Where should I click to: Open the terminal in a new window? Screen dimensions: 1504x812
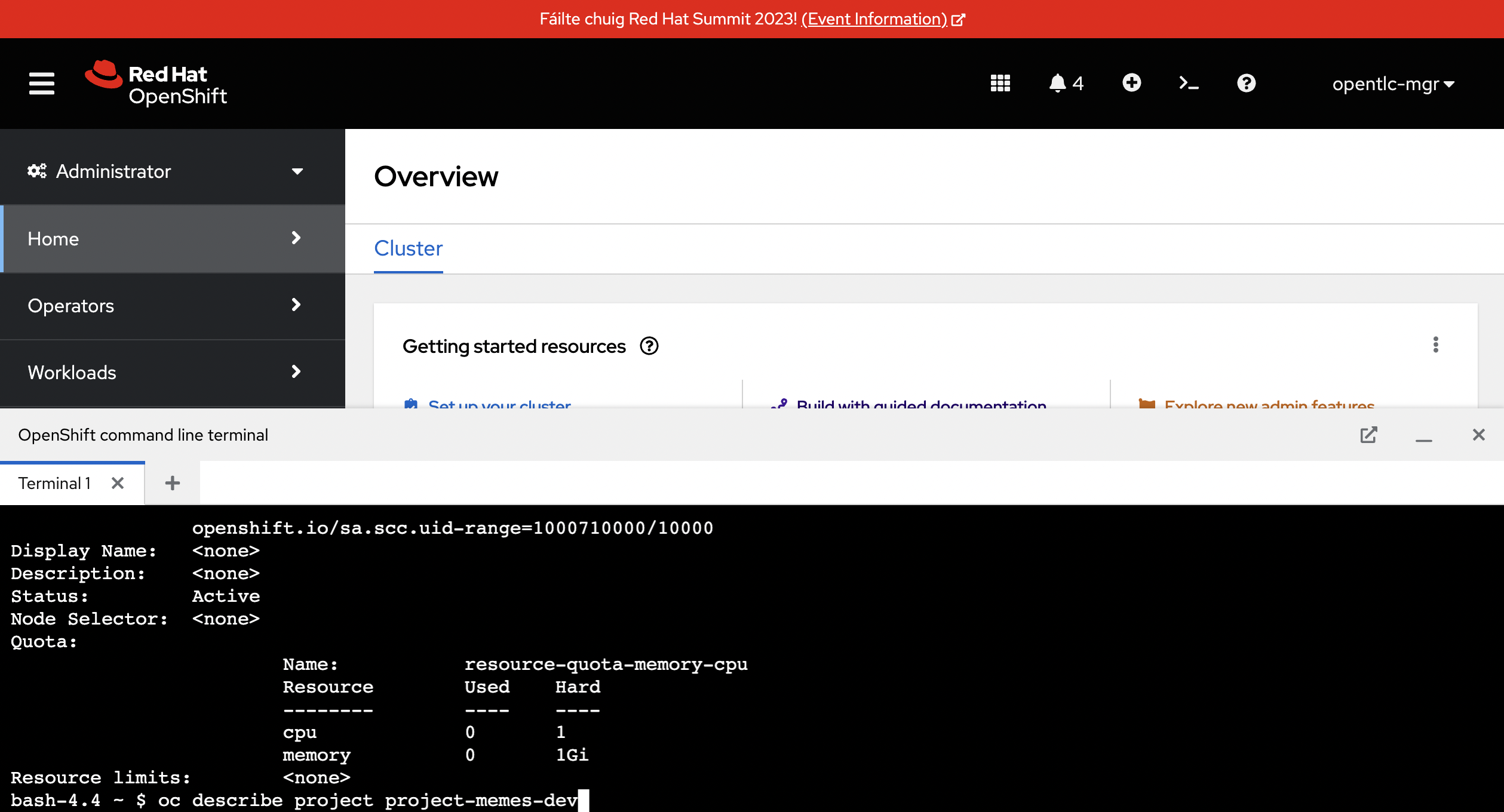pos(1368,435)
